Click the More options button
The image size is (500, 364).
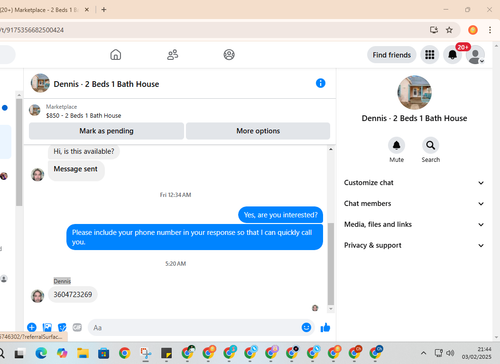tap(258, 131)
